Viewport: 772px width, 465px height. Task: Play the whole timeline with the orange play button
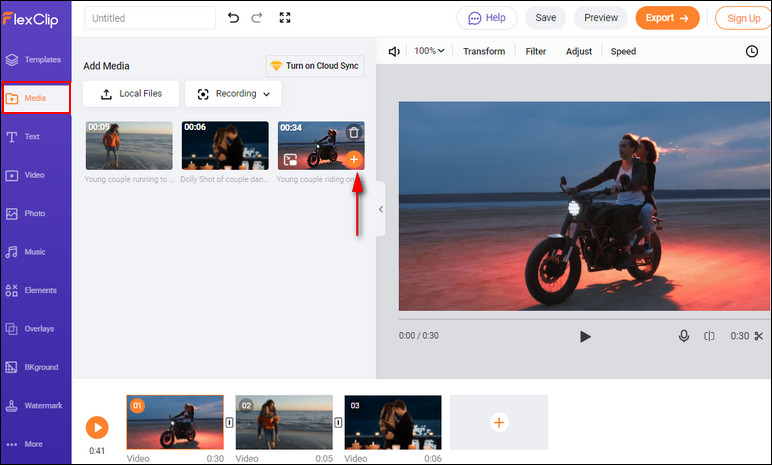coord(97,428)
